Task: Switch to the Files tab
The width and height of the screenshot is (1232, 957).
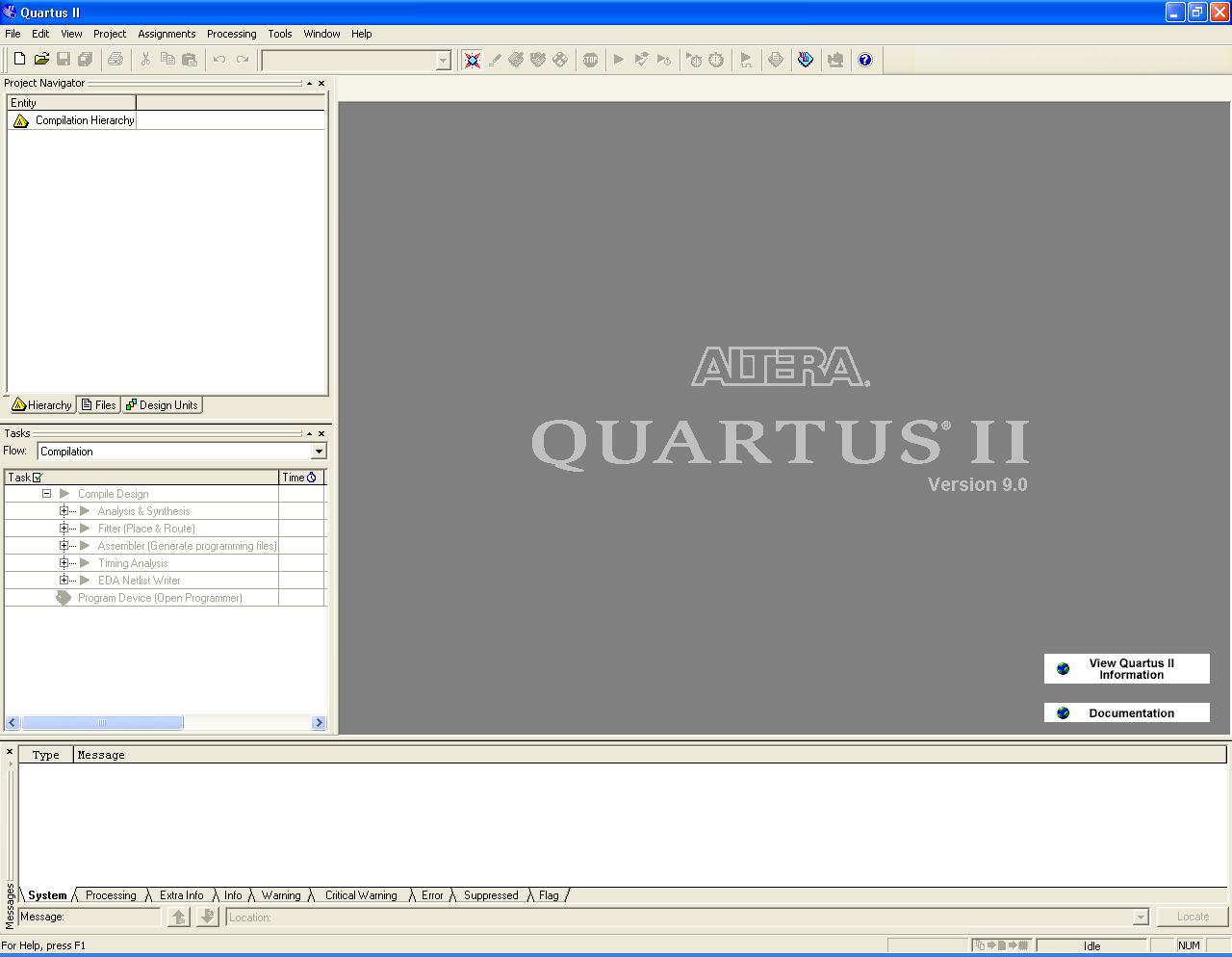Action: pos(99,405)
